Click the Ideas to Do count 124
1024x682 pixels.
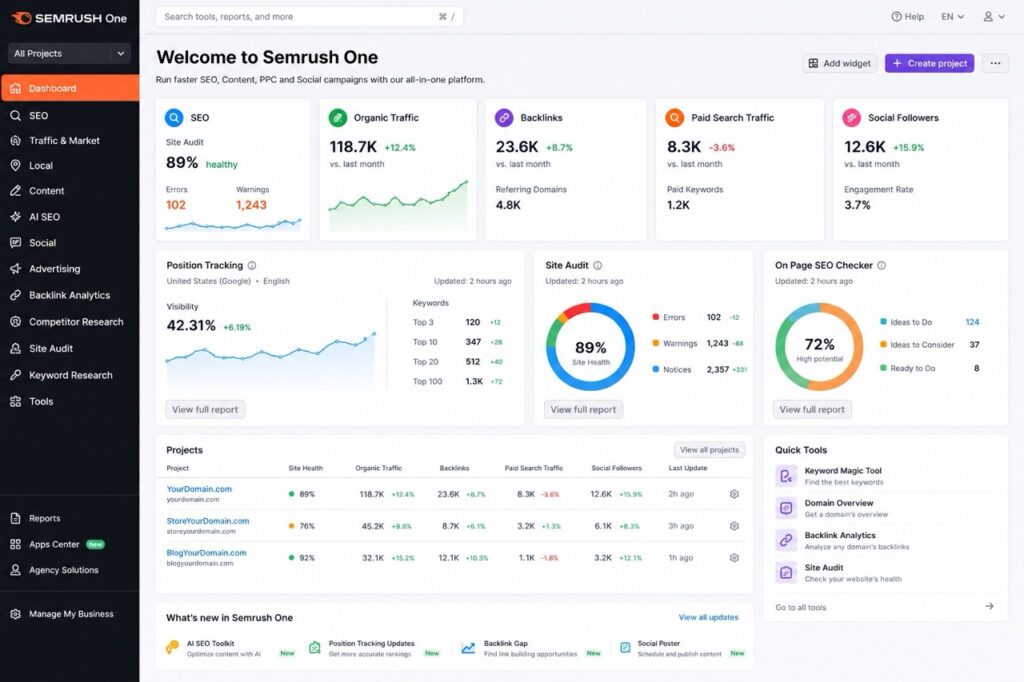click(x=972, y=322)
